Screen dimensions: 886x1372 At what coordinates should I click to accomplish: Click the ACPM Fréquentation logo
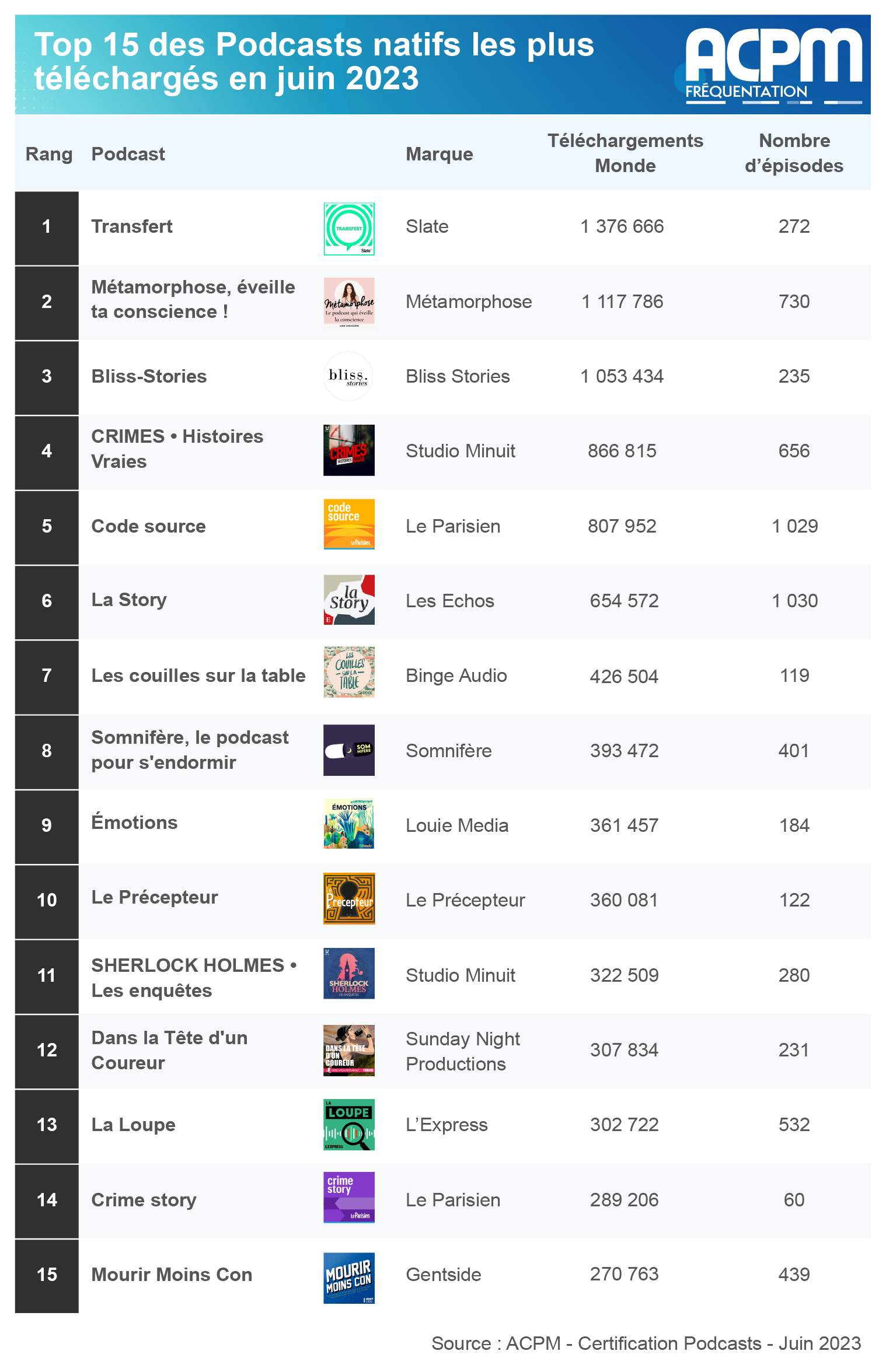coord(773,65)
